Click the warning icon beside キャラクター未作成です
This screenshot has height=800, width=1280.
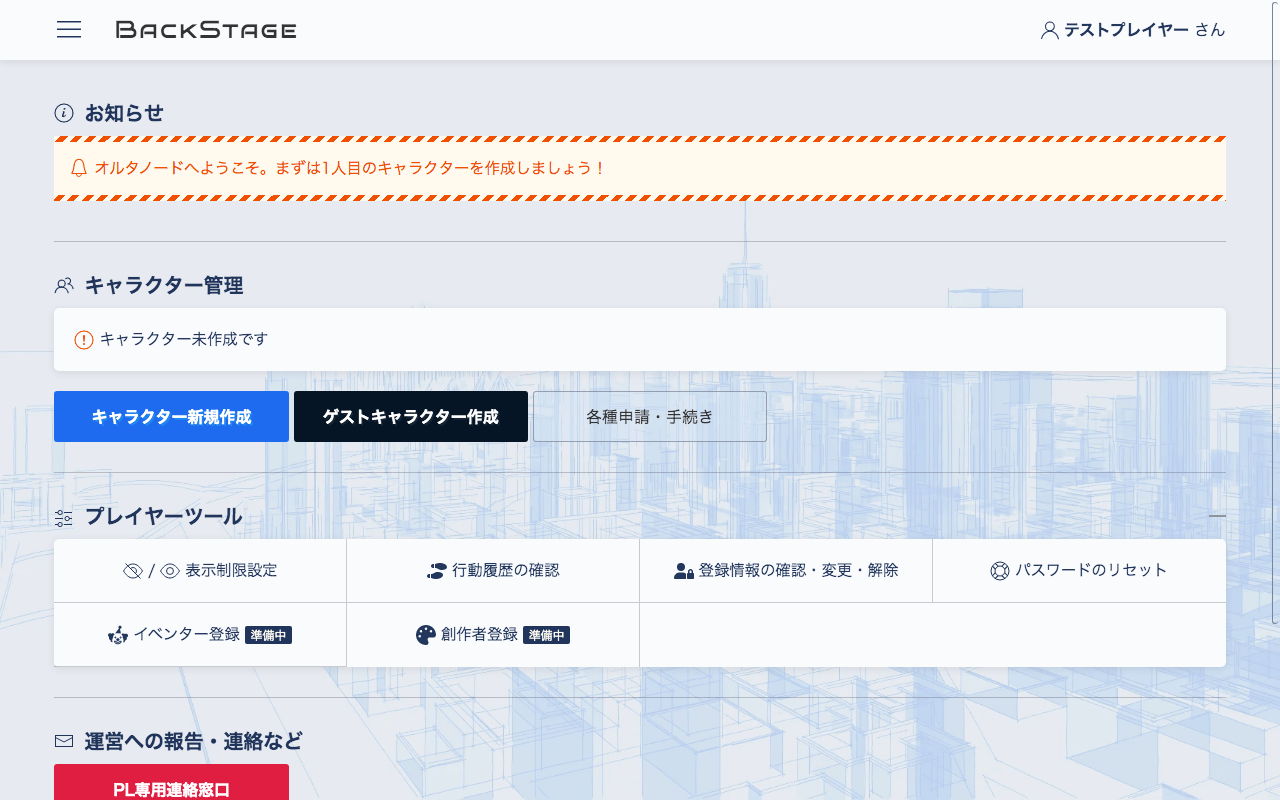tap(84, 340)
